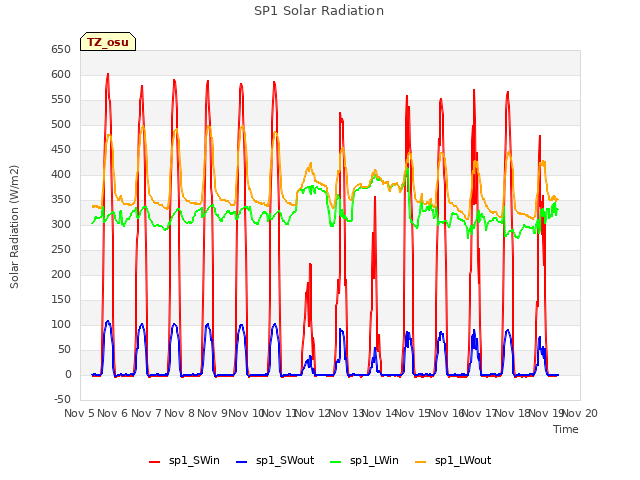Click the 200 y-axis tick label
The height and width of the screenshot is (480, 640).
pos(61,274)
